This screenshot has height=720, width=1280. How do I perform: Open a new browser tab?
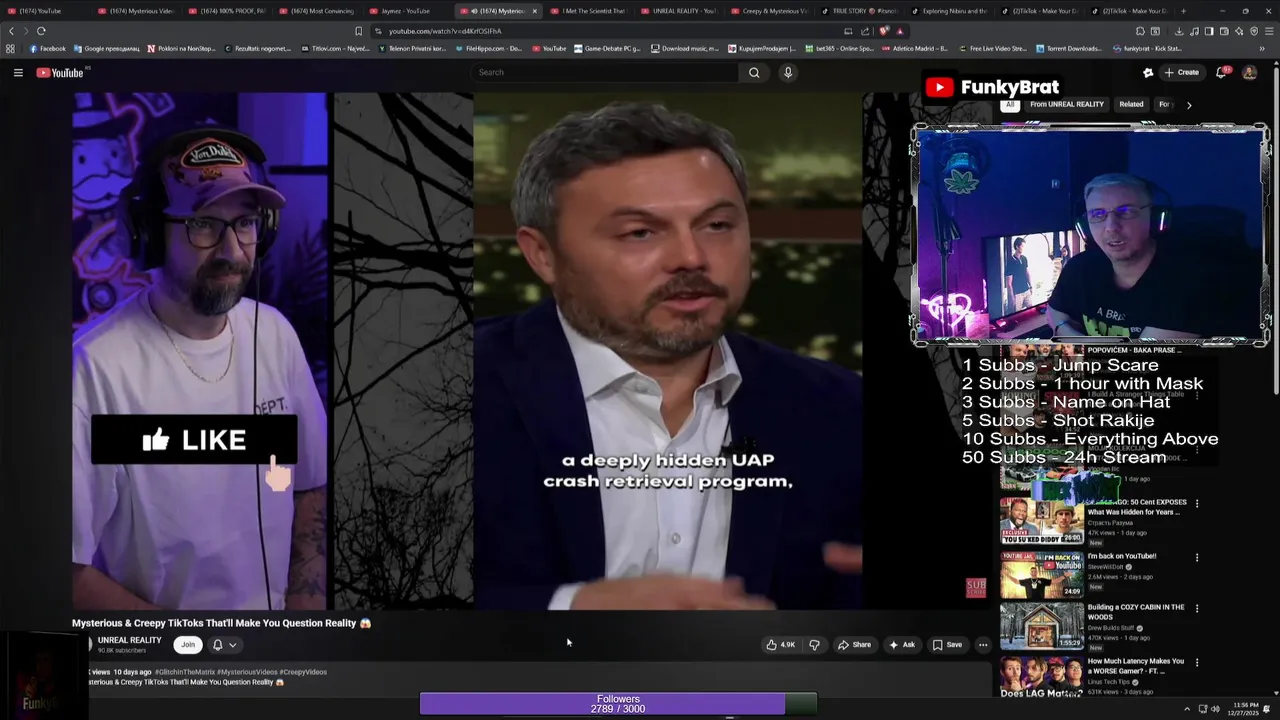coord(1183,11)
